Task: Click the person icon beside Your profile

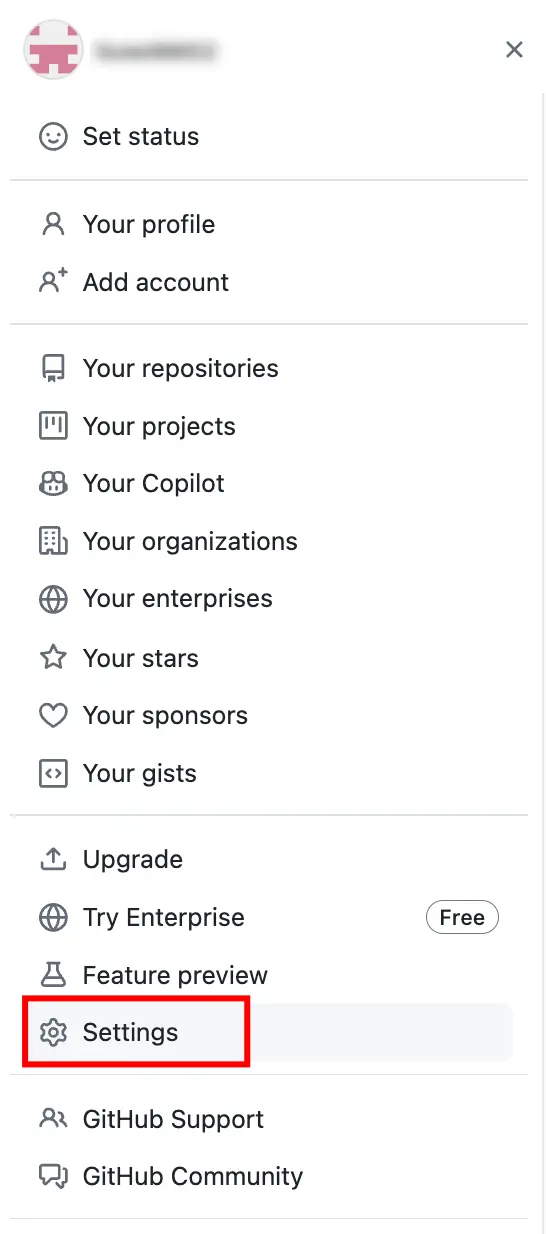Action: [53, 224]
